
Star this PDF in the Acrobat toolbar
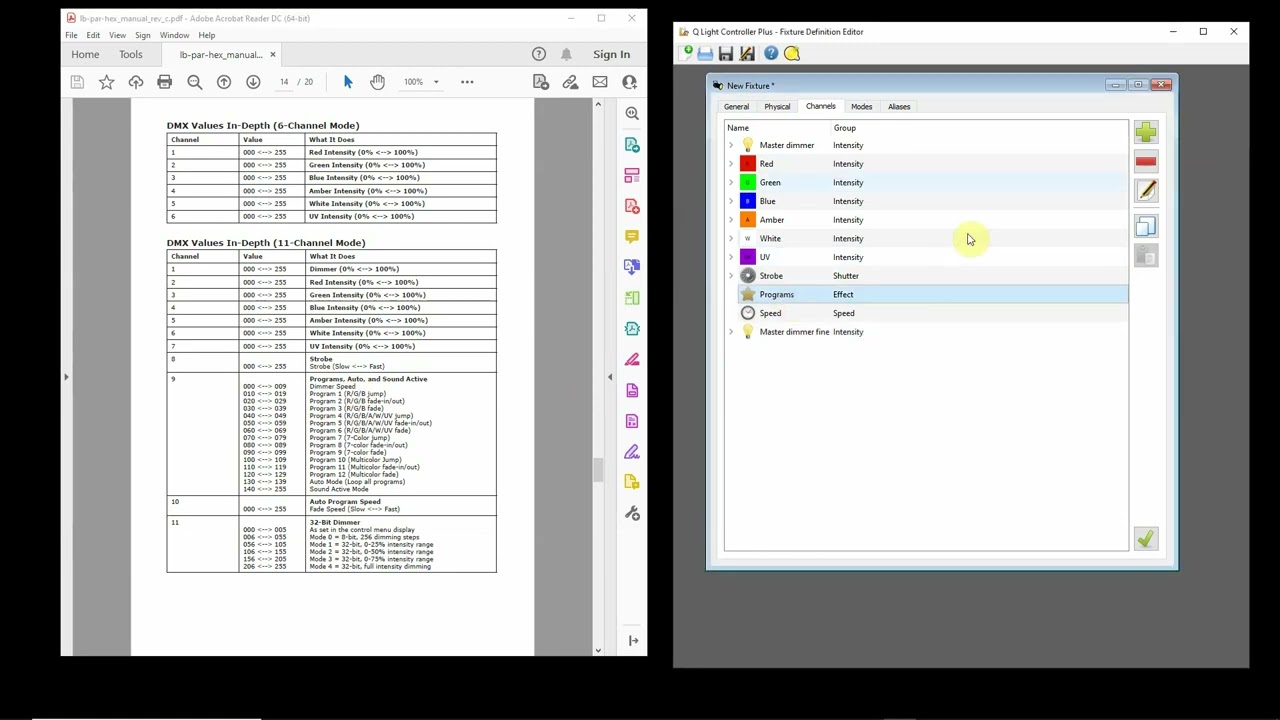pyautogui.click(x=106, y=82)
